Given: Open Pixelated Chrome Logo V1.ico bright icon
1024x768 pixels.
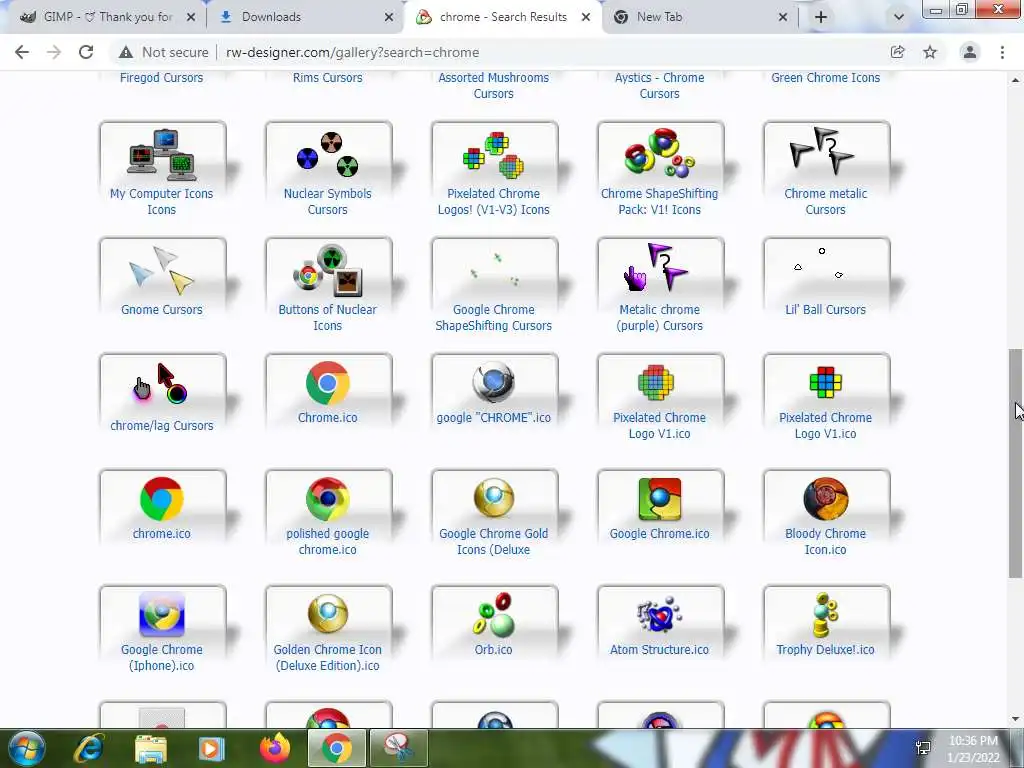Looking at the screenshot, I should [x=826, y=383].
